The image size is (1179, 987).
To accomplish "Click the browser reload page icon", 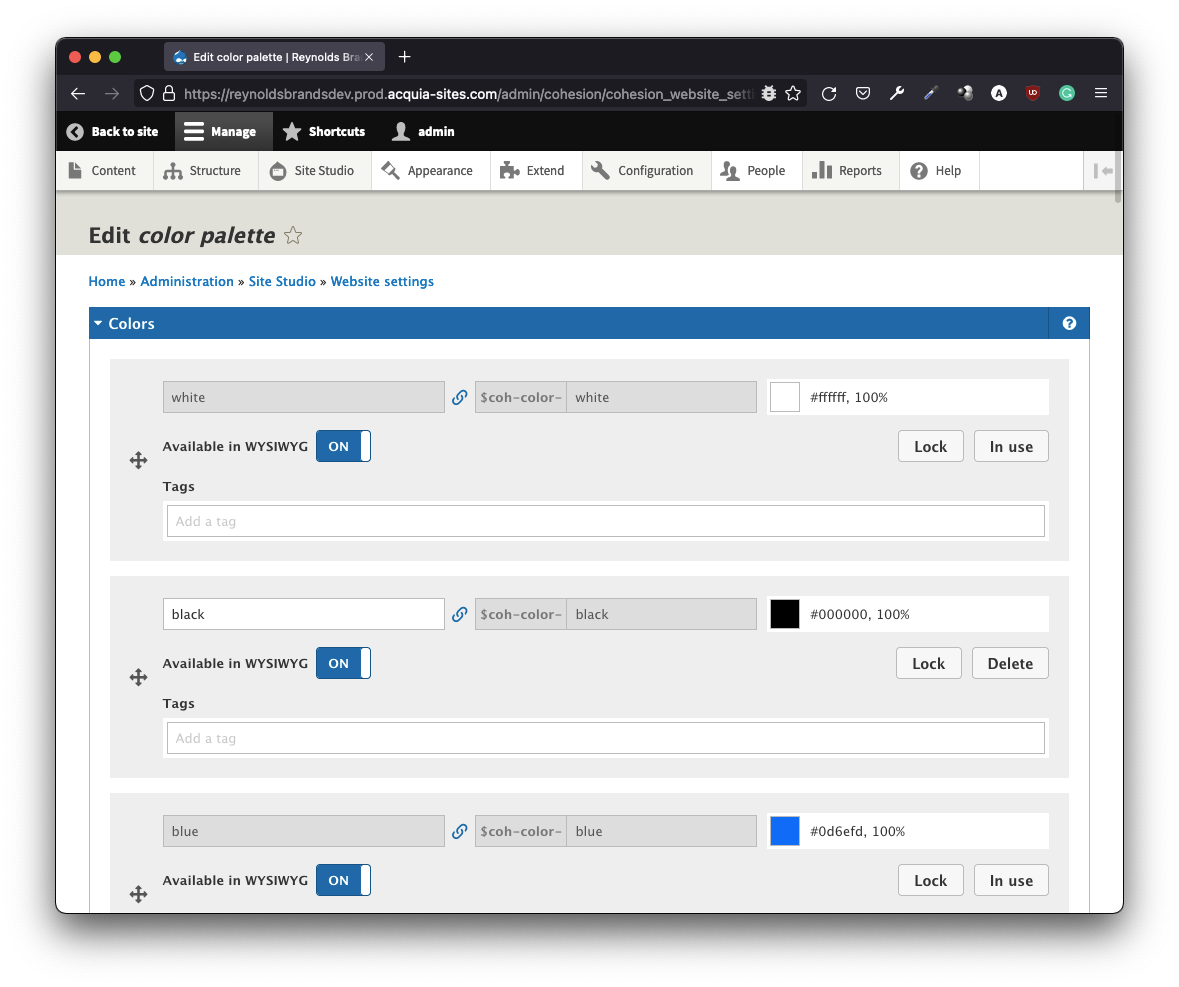I will (829, 93).
